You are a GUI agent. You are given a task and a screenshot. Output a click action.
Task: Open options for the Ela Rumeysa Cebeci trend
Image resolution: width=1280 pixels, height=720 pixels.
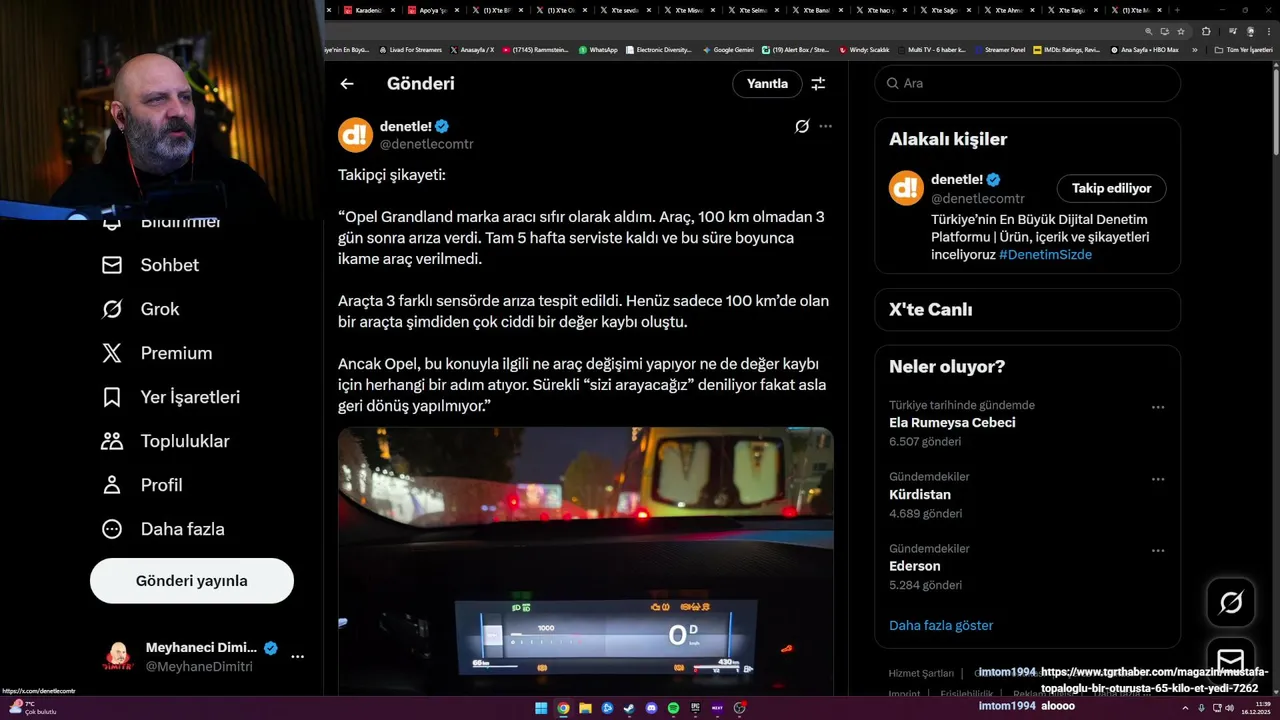1158,407
